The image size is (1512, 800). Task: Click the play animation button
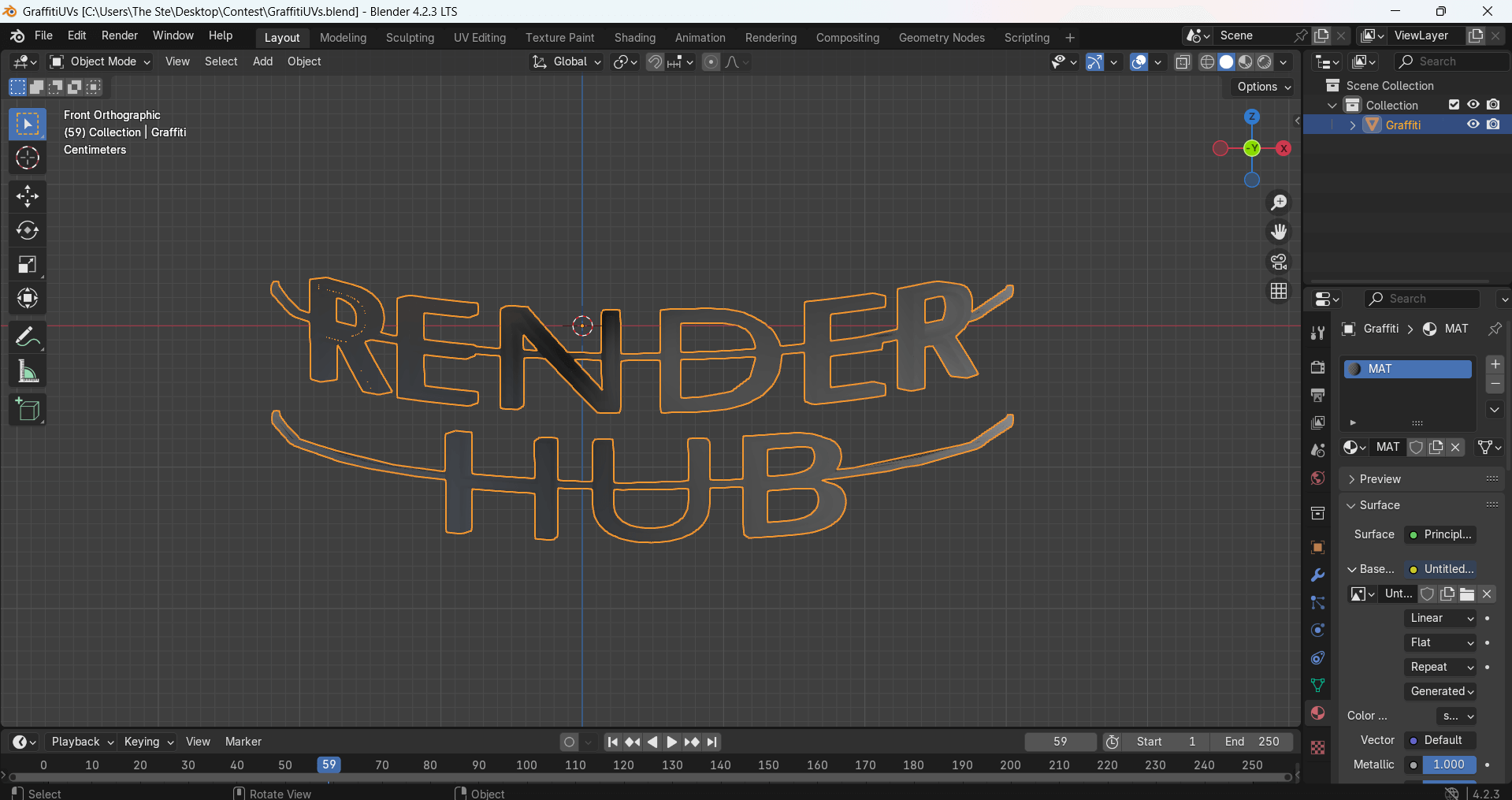[671, 742]
